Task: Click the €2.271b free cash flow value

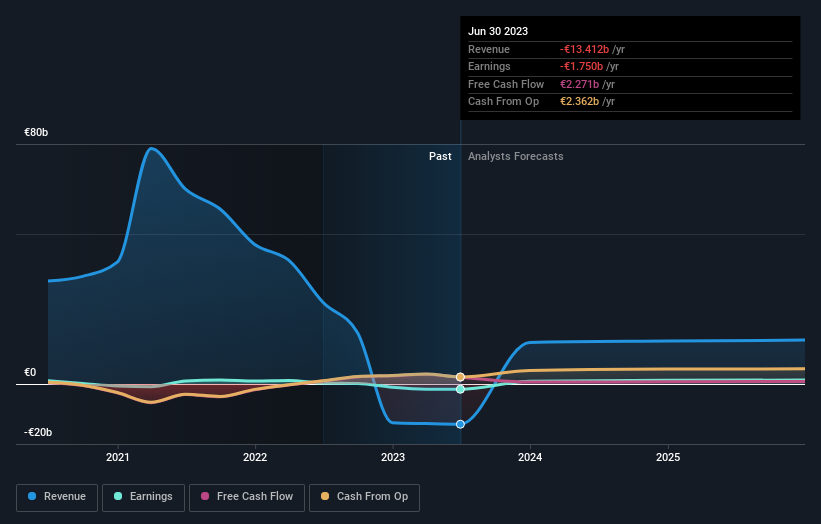Action: click(x=579, y=84)
